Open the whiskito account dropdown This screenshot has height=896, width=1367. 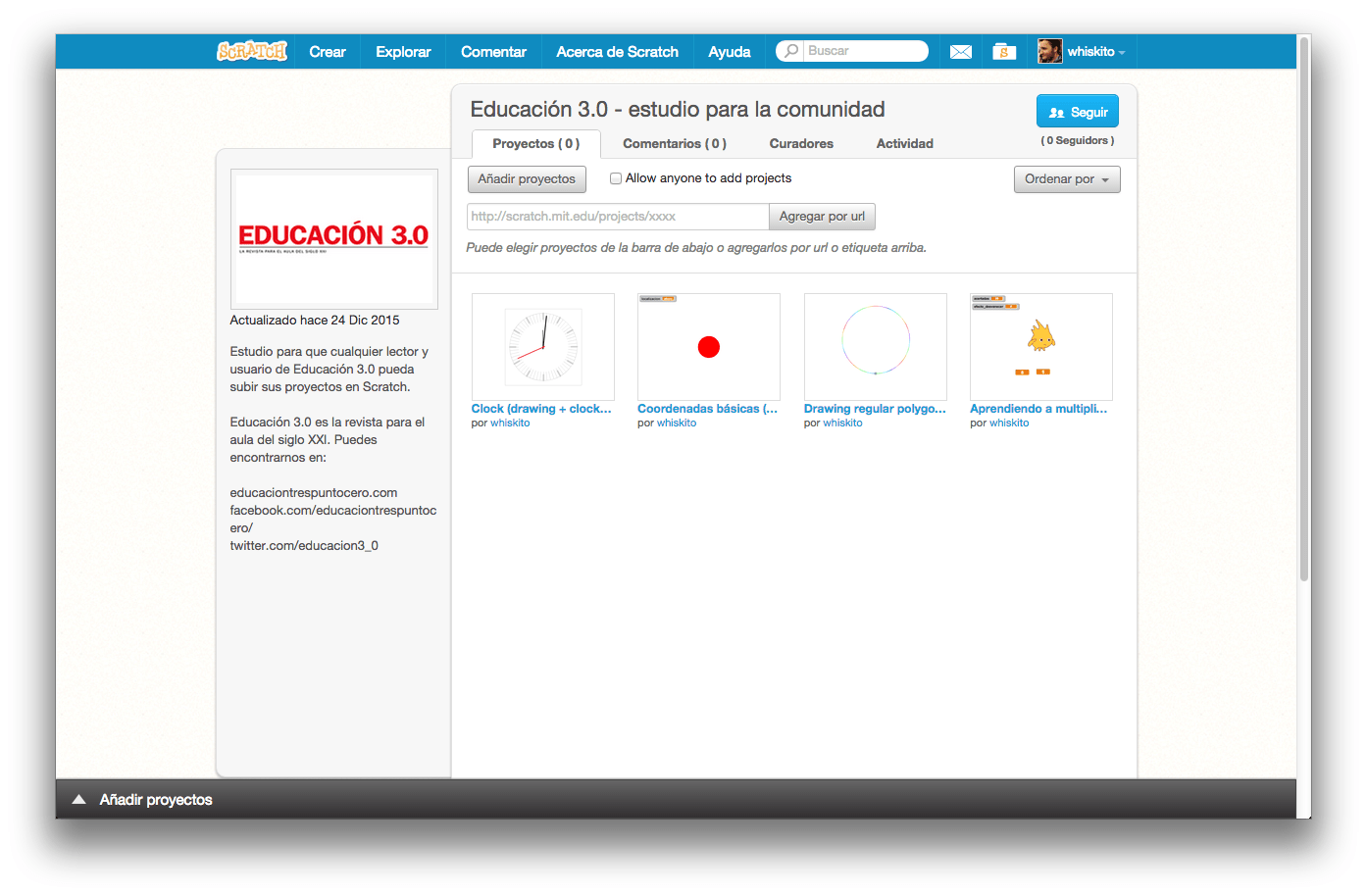[1096, 51]
